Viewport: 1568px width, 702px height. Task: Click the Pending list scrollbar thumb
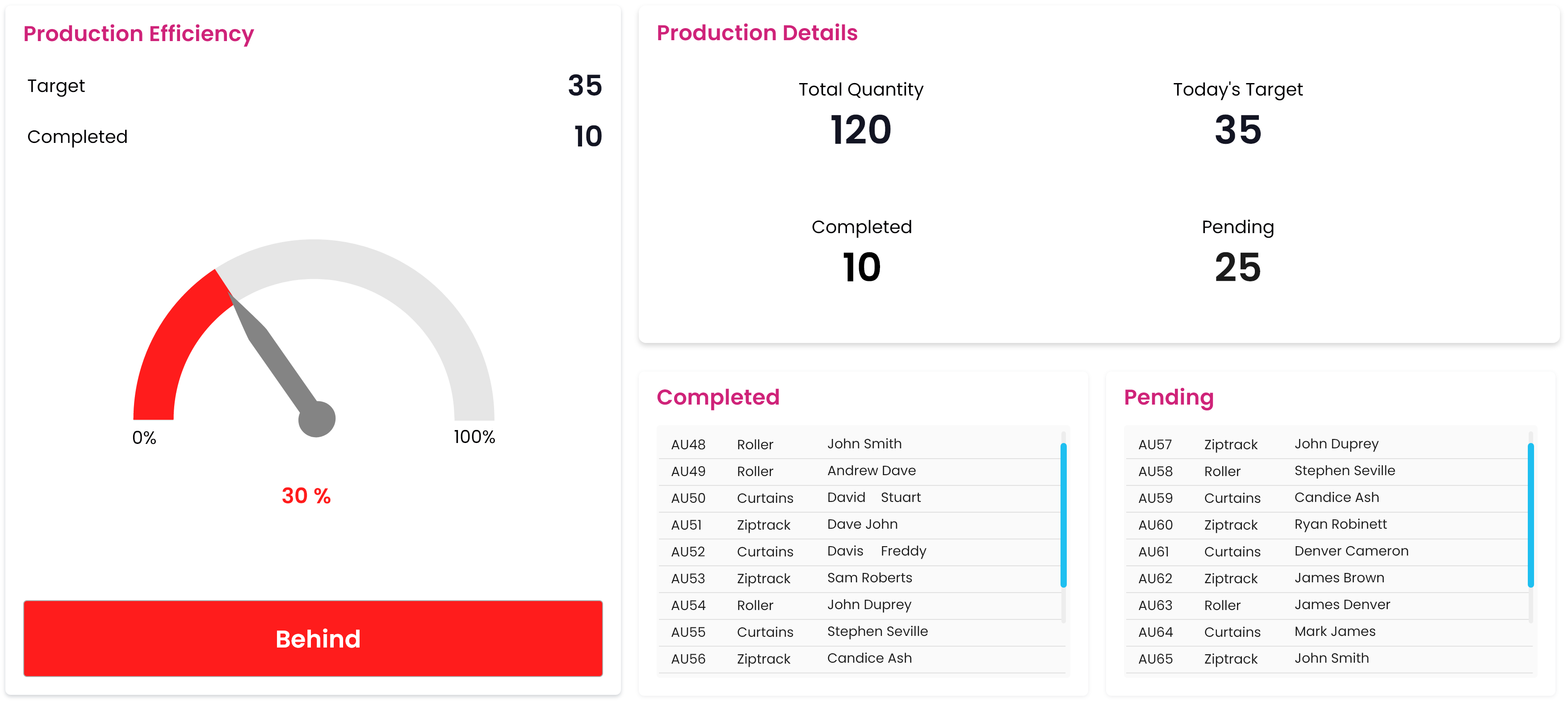click(1530, 514)
